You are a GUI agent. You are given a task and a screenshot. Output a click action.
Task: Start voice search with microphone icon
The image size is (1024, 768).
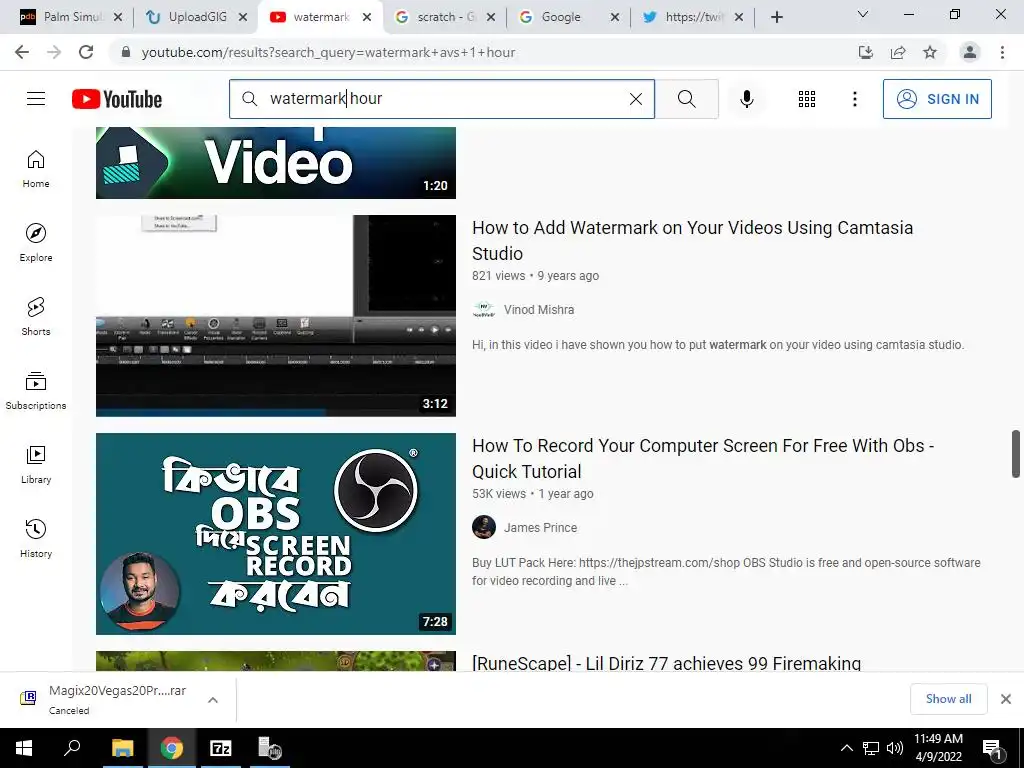(746, 99)
